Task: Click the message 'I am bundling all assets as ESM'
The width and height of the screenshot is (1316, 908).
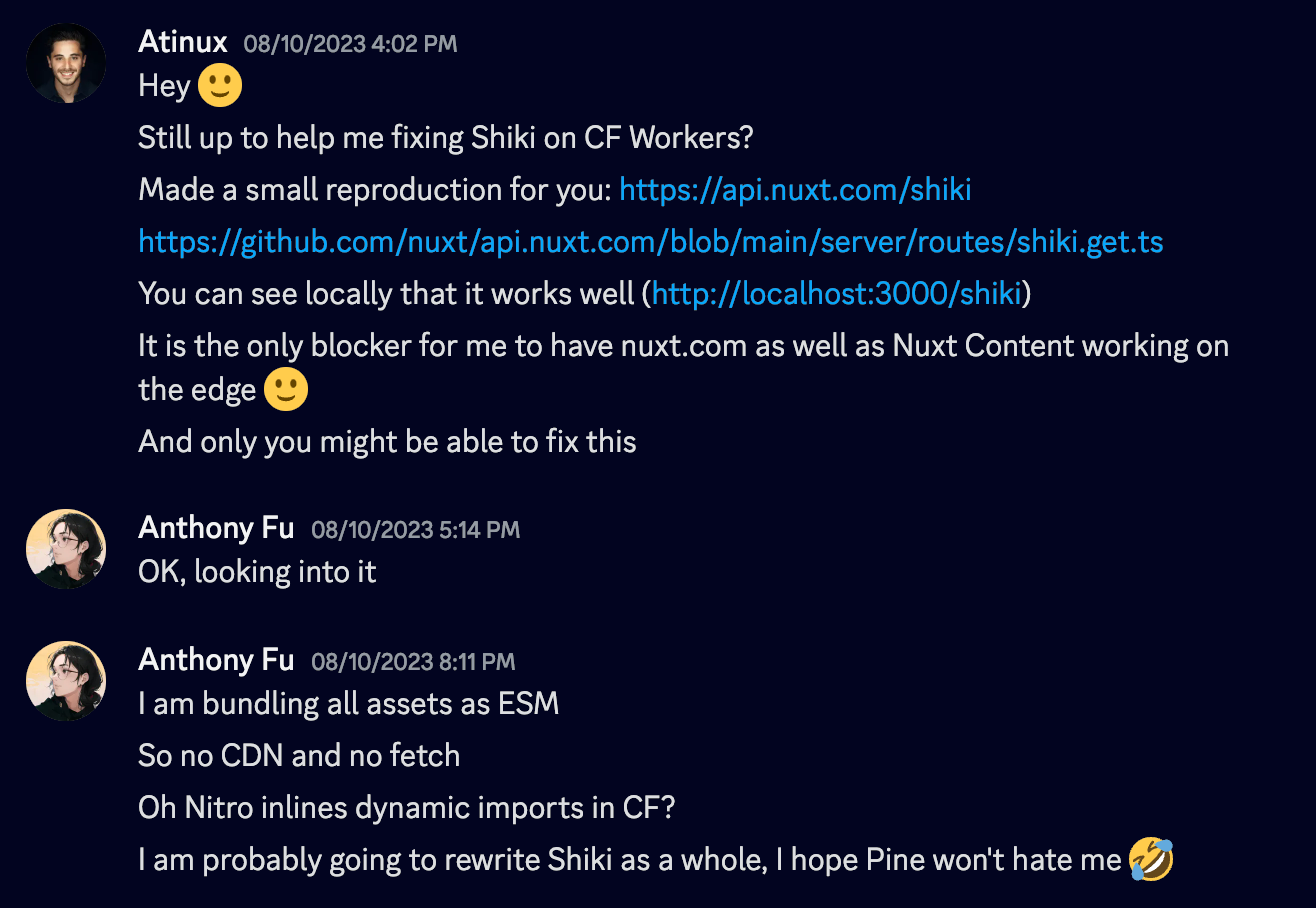Action: point(348,704)
